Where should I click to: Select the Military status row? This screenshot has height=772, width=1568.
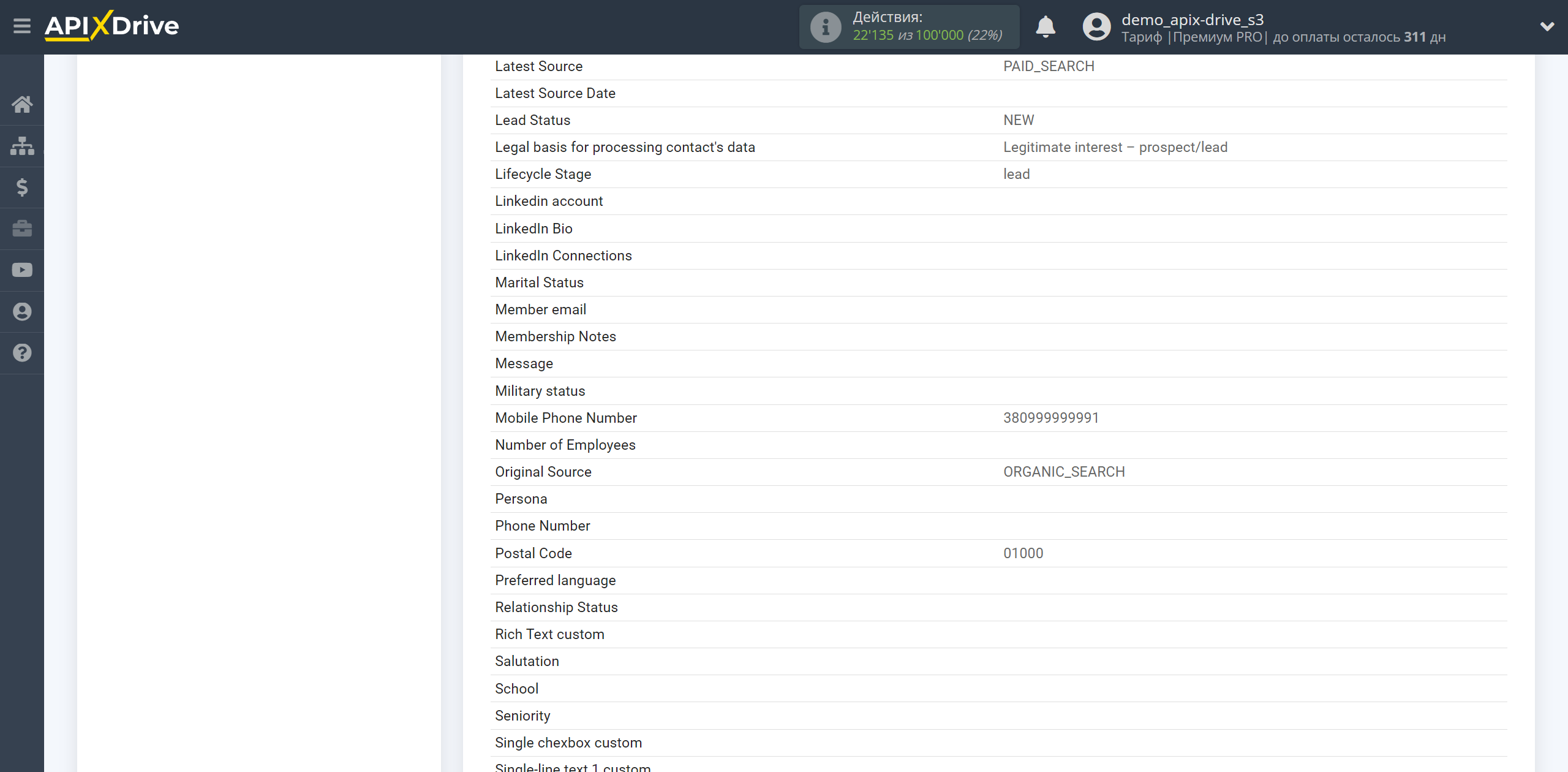[998, 391]
